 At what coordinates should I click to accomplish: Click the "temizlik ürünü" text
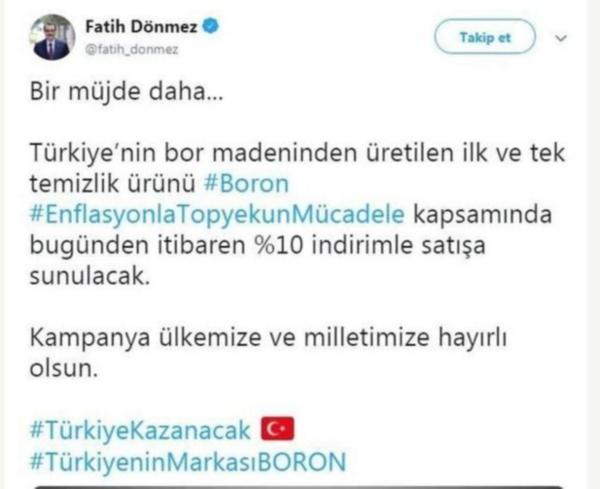point(112,184)
